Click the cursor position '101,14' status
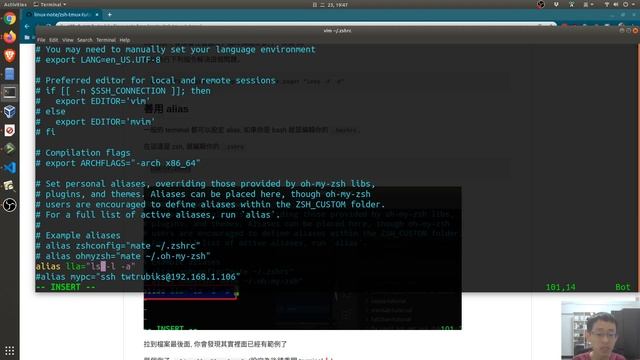The width and height of the screenshot is (640, 360). 560,287
